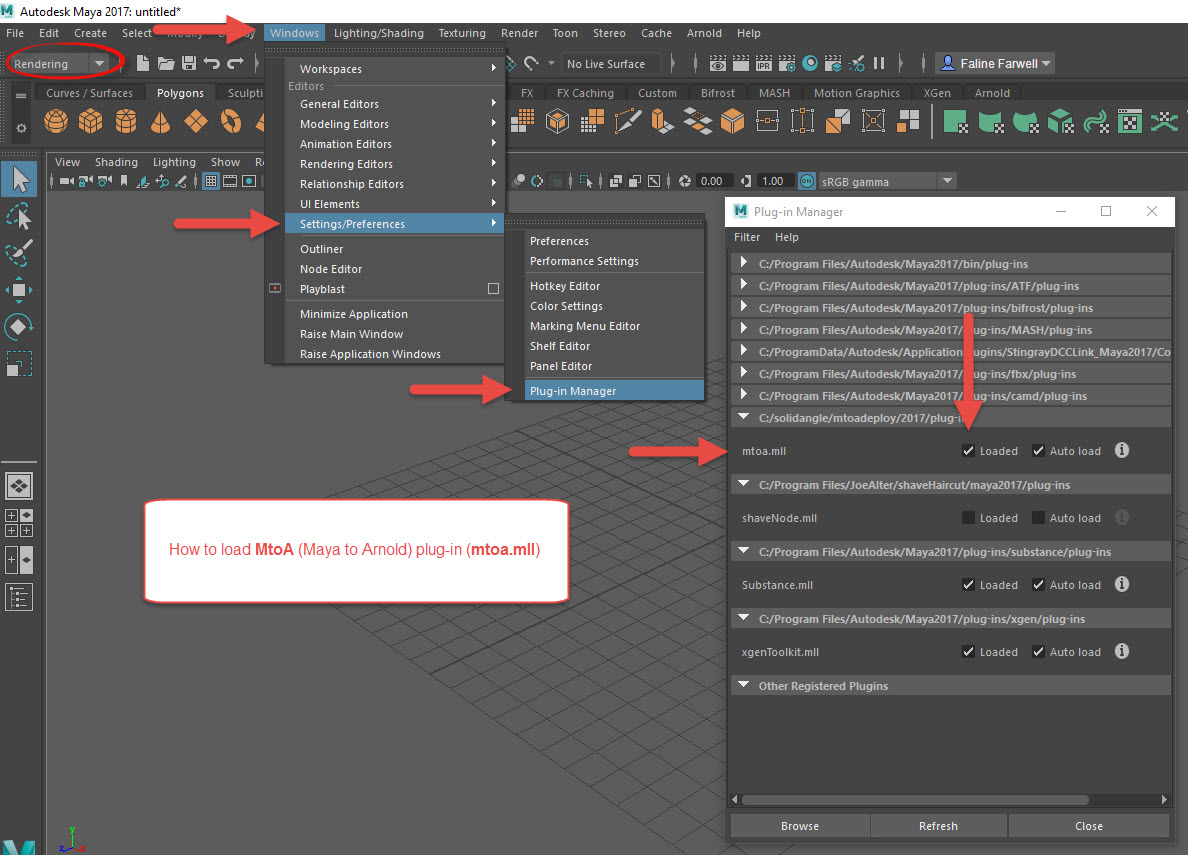Click the Open Scene folder icon
Viewport: 1188px width, 855px height.
click(166, 64)
